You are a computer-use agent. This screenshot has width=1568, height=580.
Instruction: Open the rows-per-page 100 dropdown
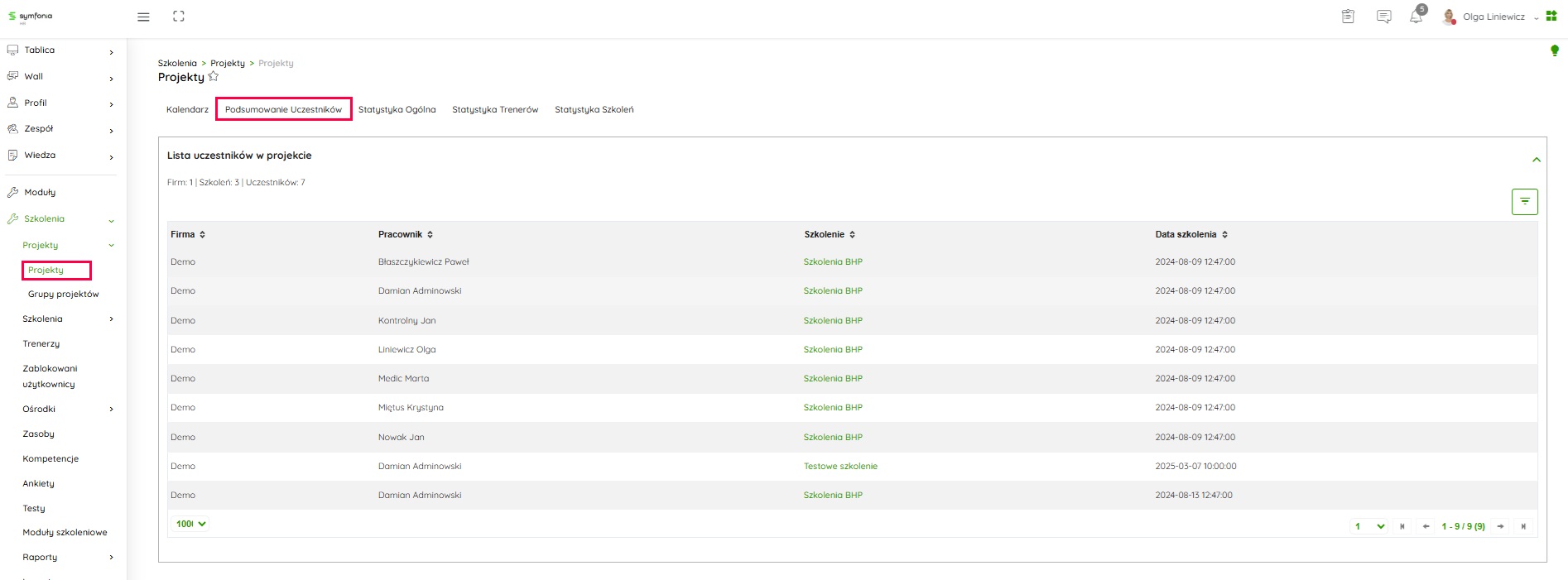tap(190, 524)
